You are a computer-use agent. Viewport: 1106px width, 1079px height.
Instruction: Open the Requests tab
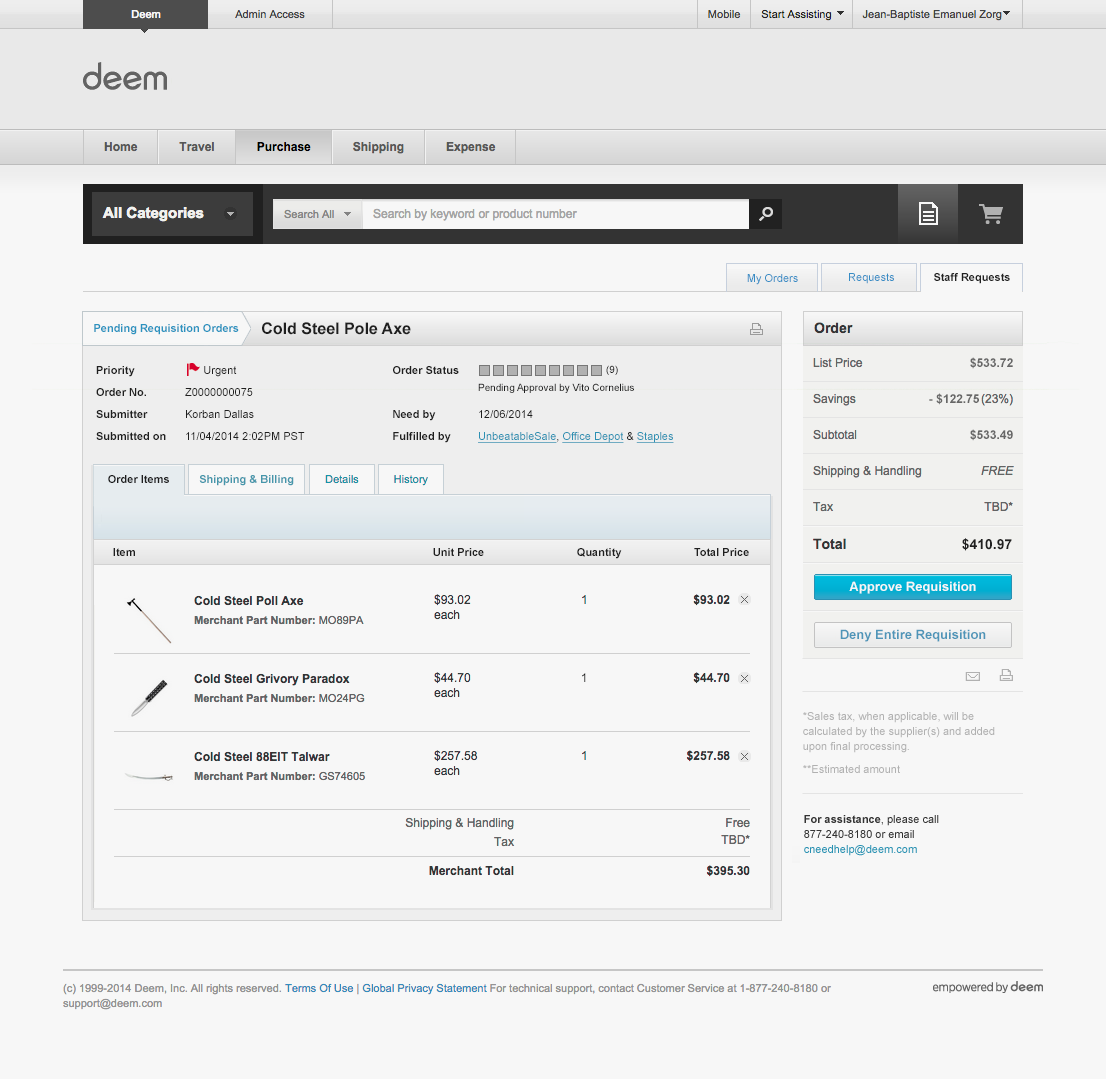click(x=870, y=277)
